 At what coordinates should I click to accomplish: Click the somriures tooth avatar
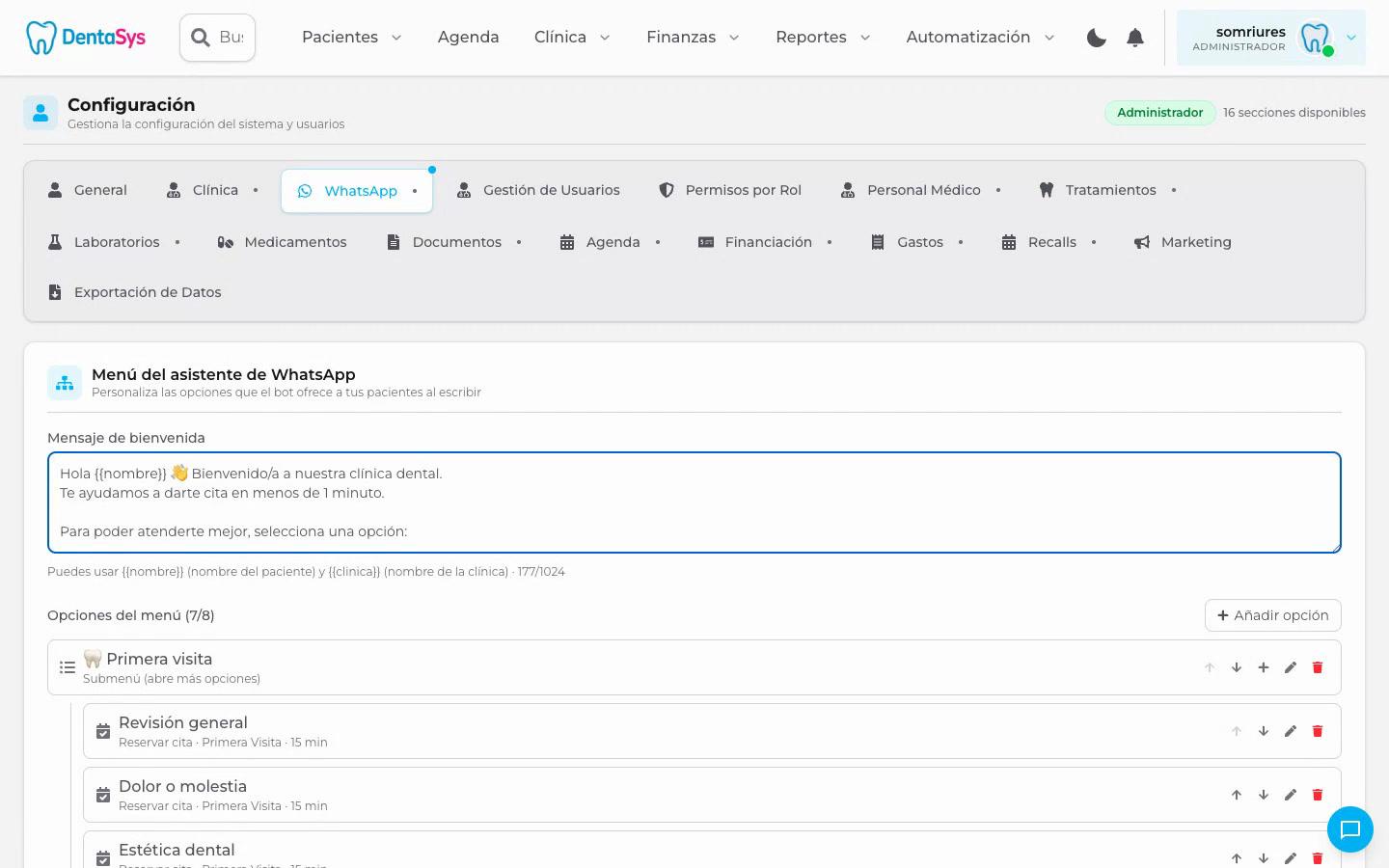(x=1315, y=39)
